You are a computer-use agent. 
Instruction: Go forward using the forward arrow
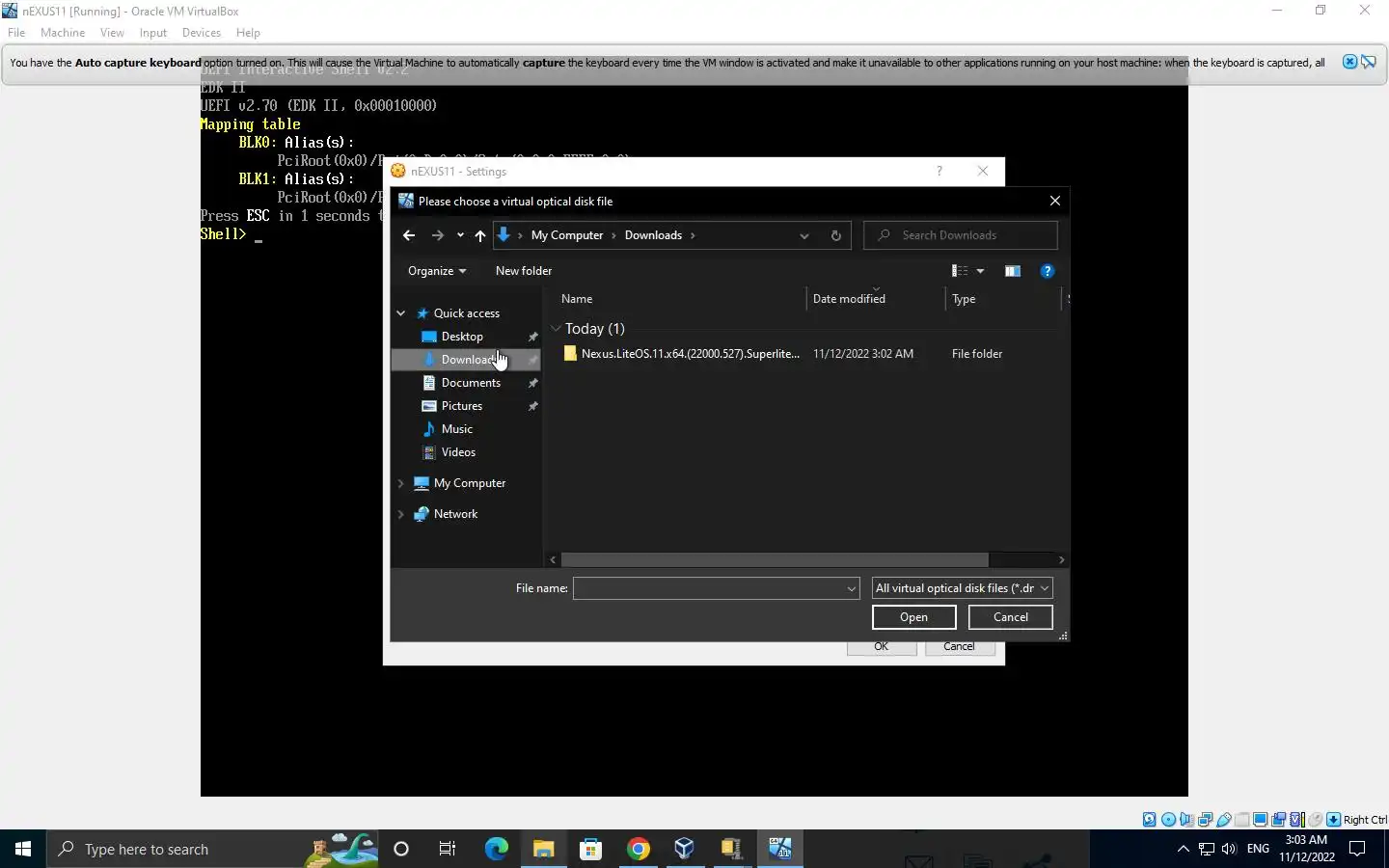point(437,235)
